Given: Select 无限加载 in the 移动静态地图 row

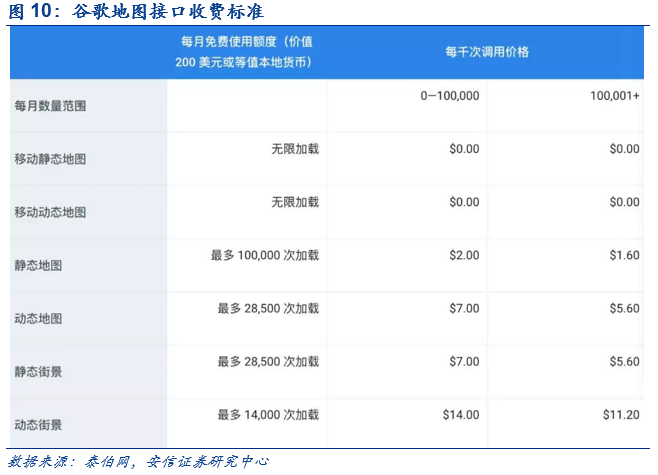Looking at the screenshot, I should [x=295, y=149].
